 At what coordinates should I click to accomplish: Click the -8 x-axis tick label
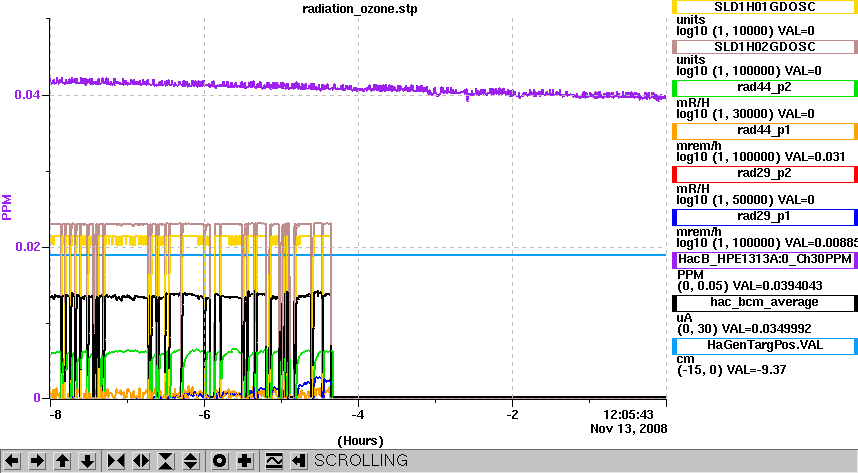(55, 415)
